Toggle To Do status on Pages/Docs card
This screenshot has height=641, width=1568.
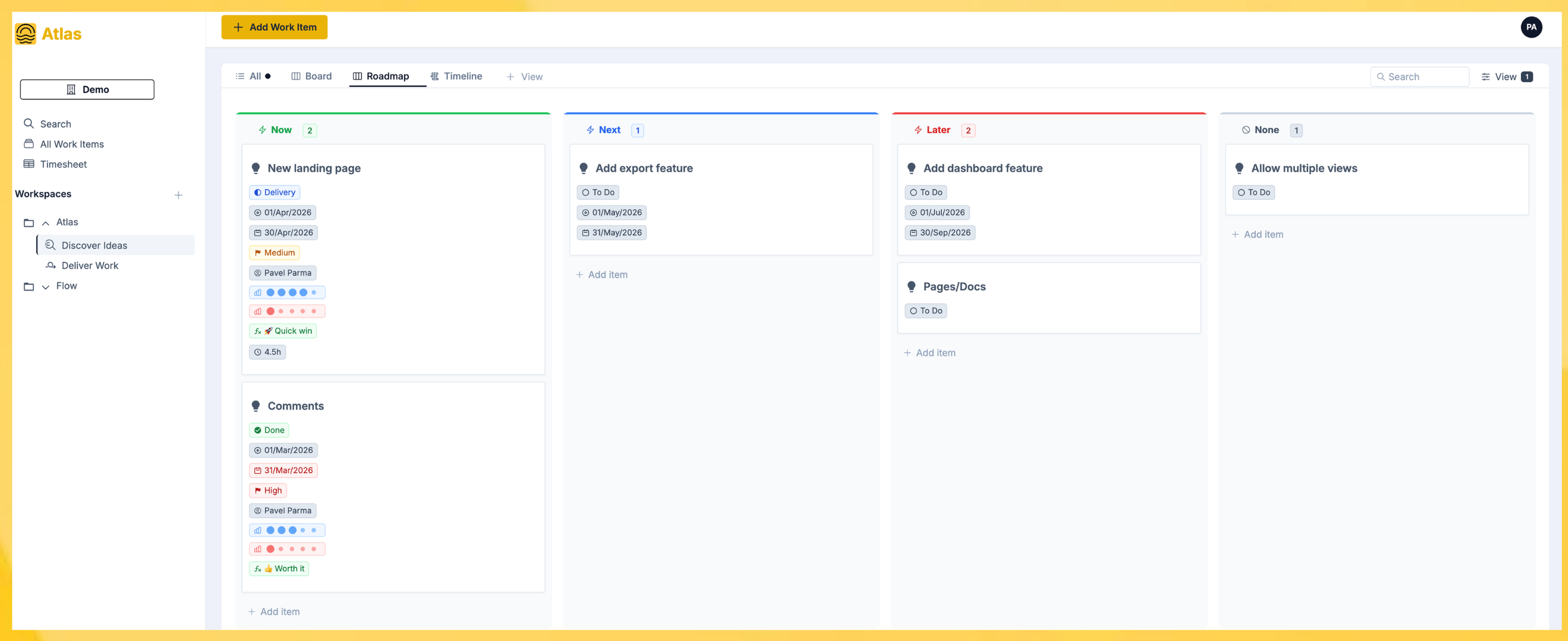pyautogui.click(x=925, y=311)
